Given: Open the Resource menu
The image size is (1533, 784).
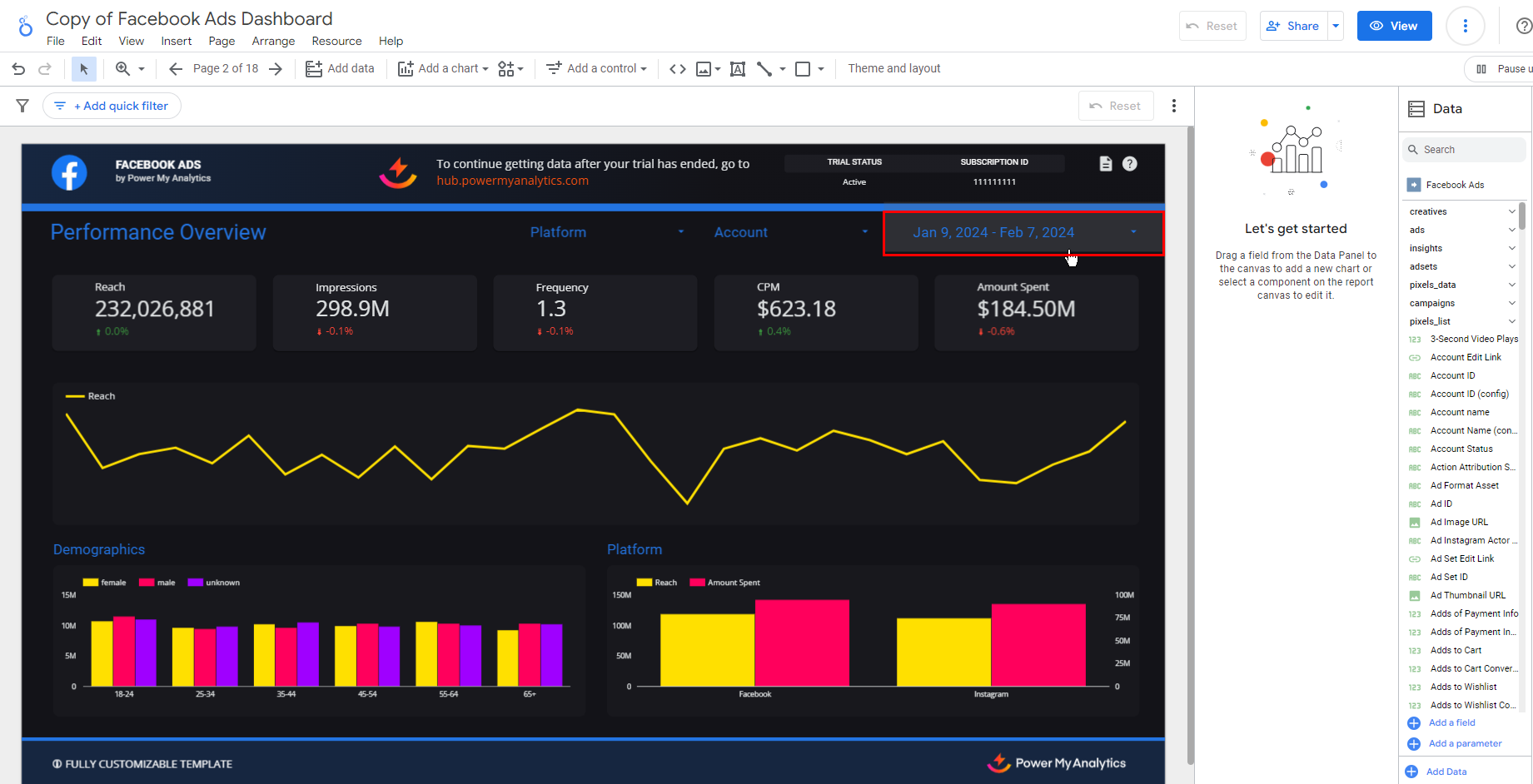Looking at the screenshot, I should point(336,42).
